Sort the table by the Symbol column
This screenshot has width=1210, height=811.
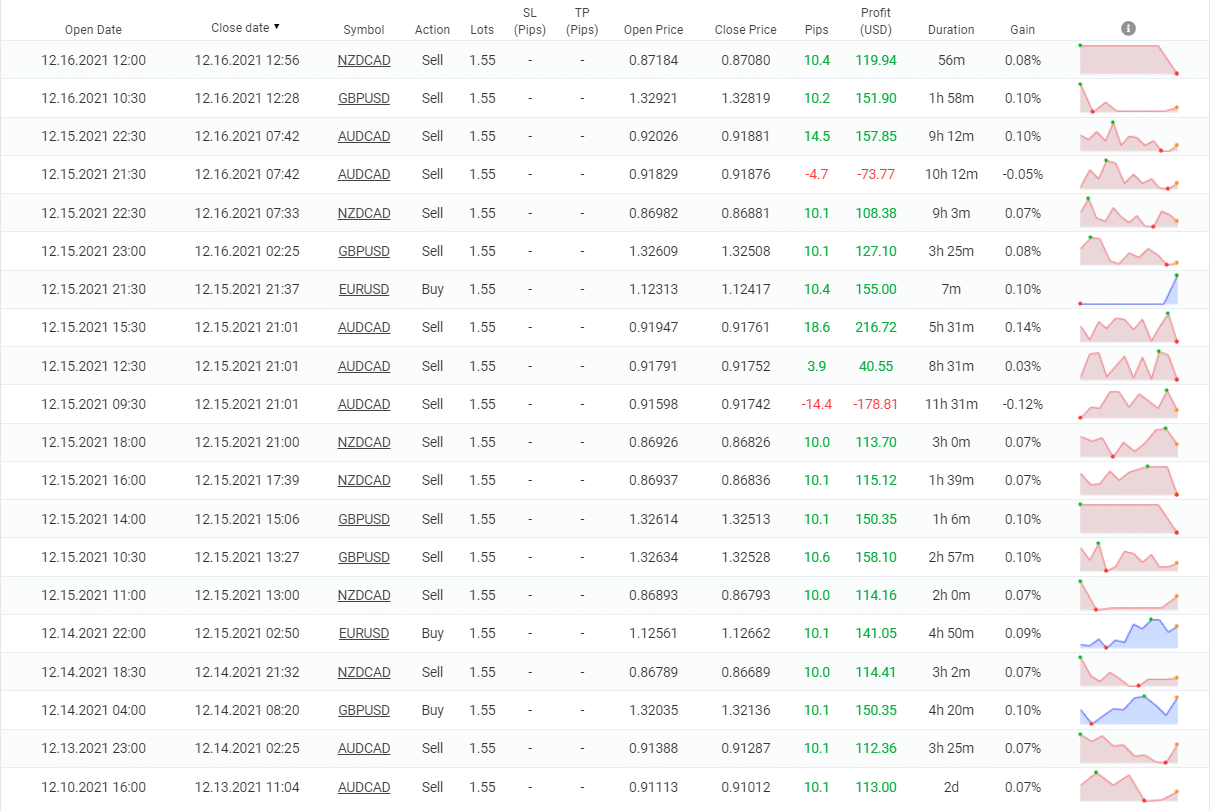click(x=364, y=29)
